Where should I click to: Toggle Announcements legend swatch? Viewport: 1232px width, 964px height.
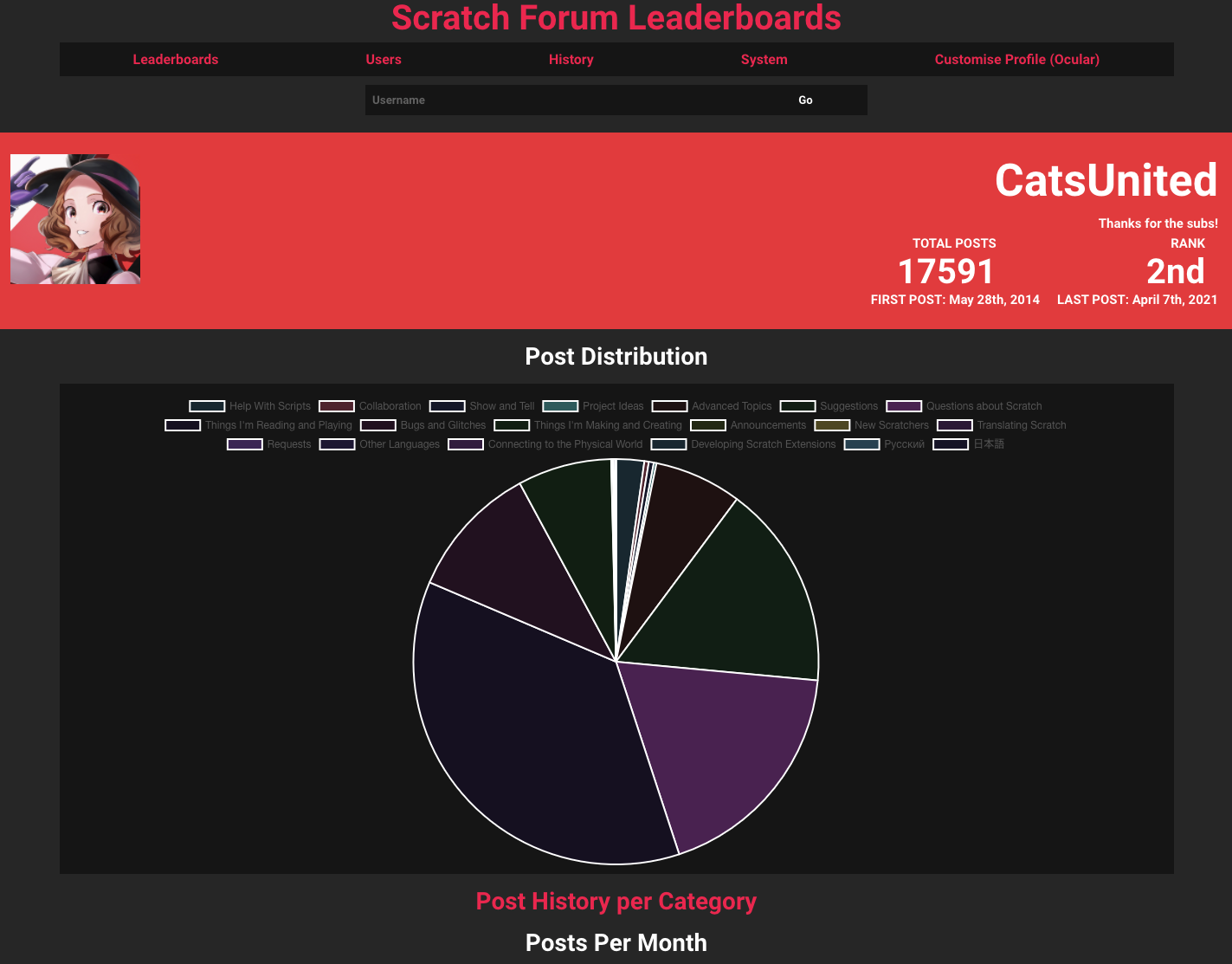tap(708, 425)
